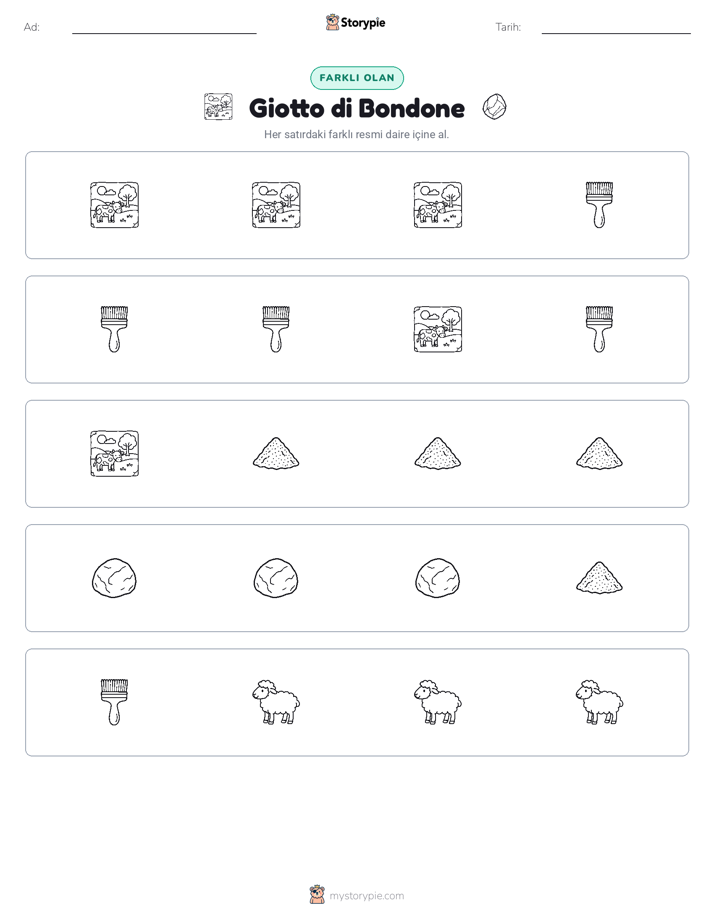
Task: Click the Storypie logo at the top
Action: pyautogui.click(x=355, y=22)
